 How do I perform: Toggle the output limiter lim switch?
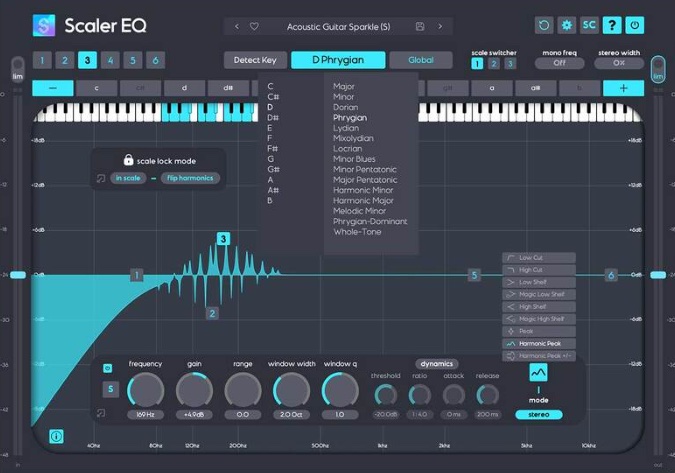658,68
